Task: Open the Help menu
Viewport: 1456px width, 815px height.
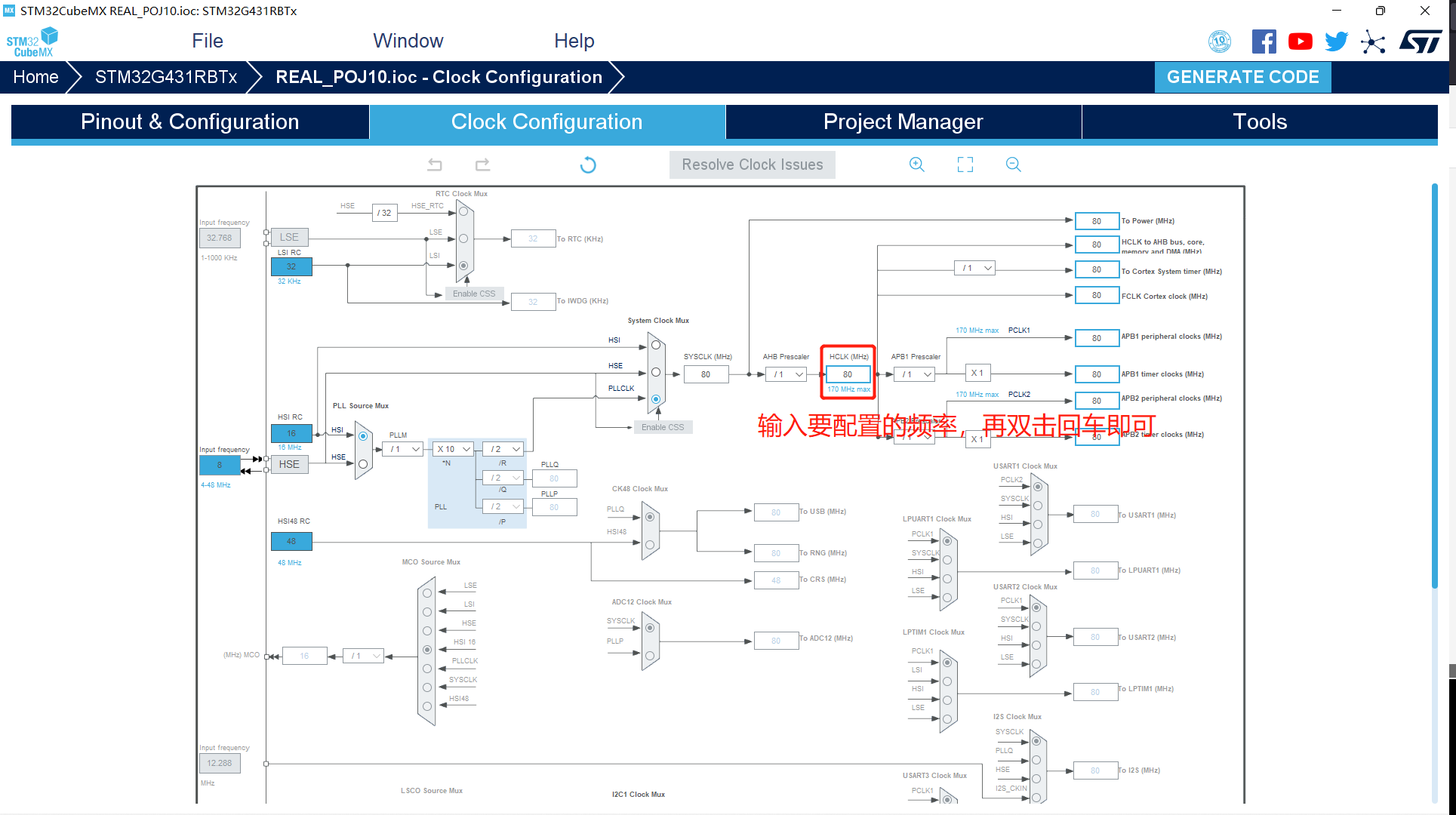Action: [574, 41]
